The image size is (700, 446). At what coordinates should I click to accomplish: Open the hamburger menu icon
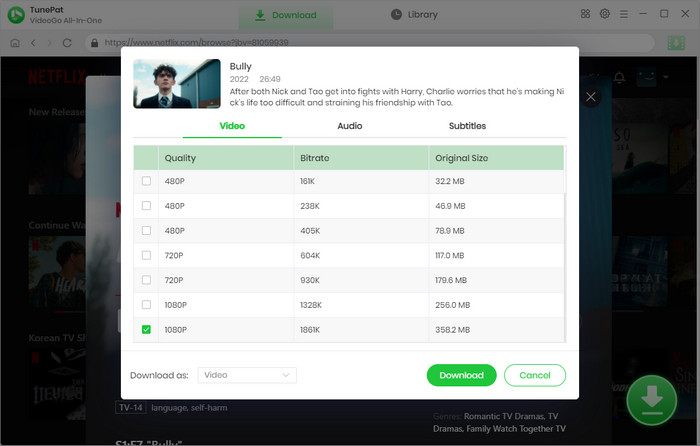[x=624, y=14]
